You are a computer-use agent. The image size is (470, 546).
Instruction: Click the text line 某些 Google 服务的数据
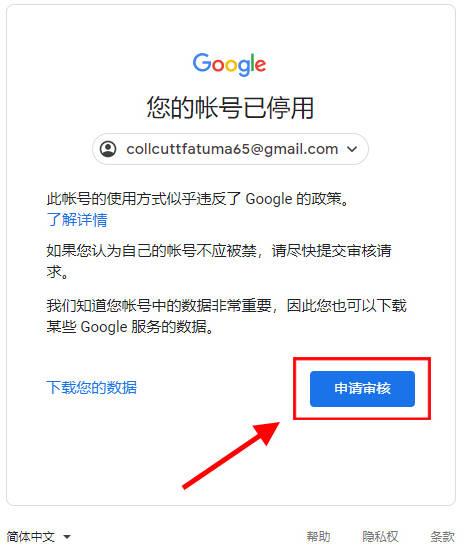(x=130, y=327)
